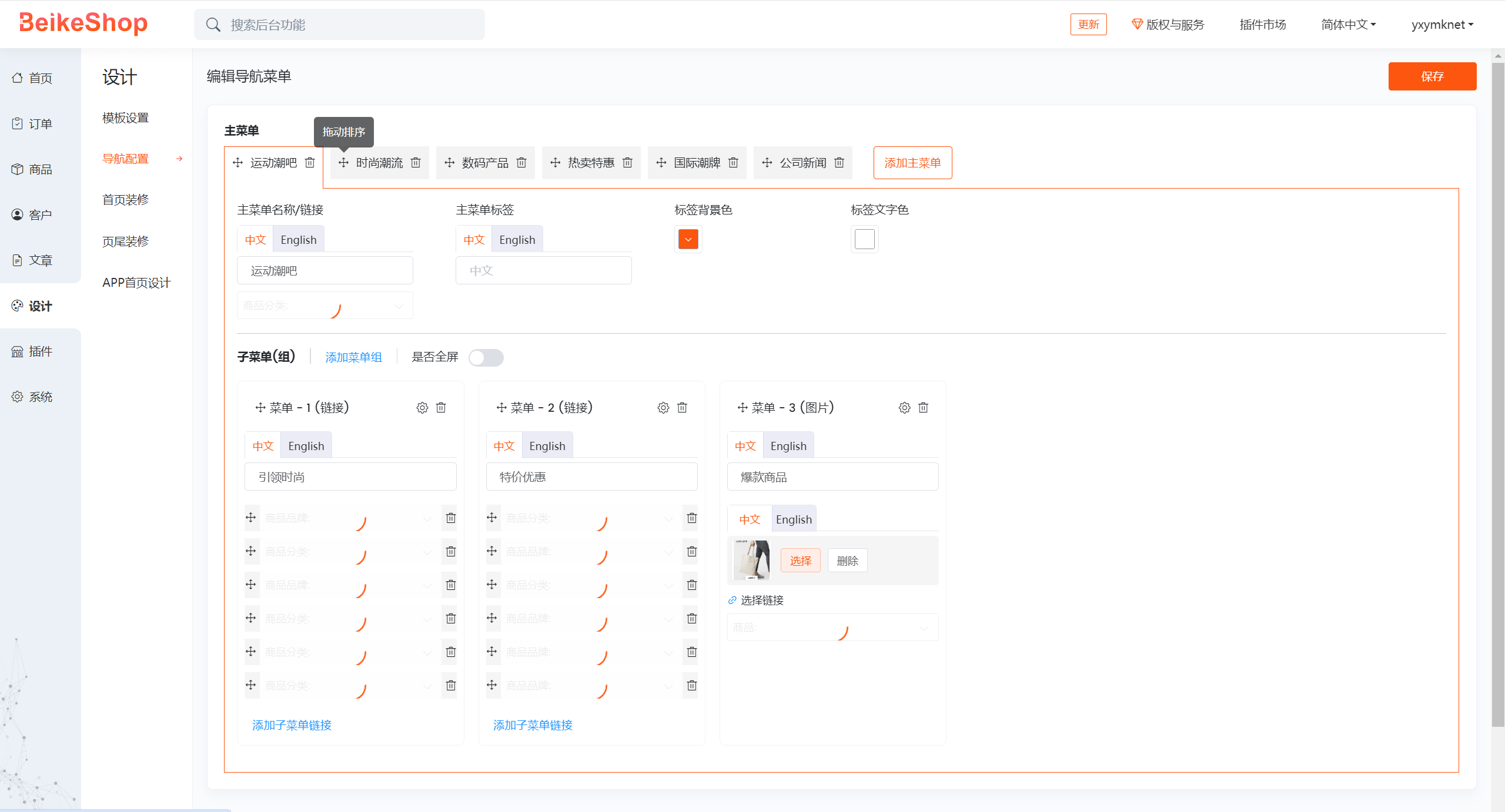Viewport: 1505px width, 812px height.
Task: Click move handle of 菜单 - 1 group
Action: click(x=260, y=408)
